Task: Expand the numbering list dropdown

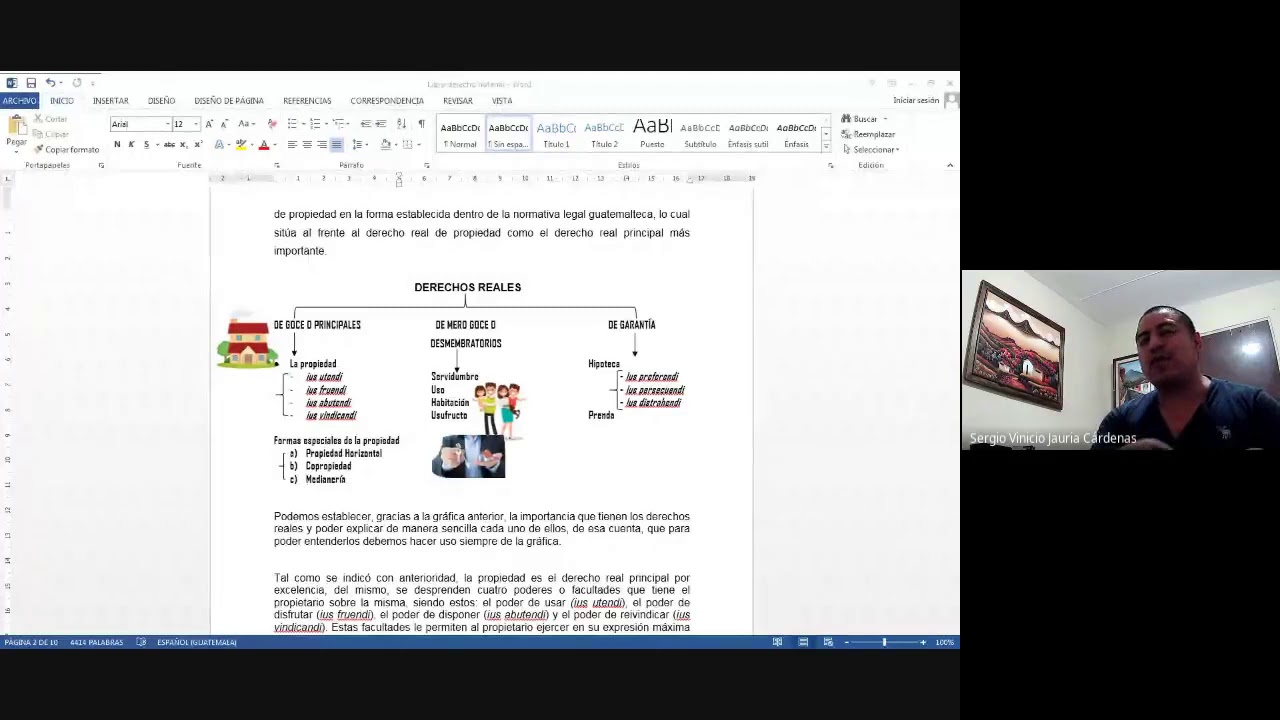Action: 326,124
